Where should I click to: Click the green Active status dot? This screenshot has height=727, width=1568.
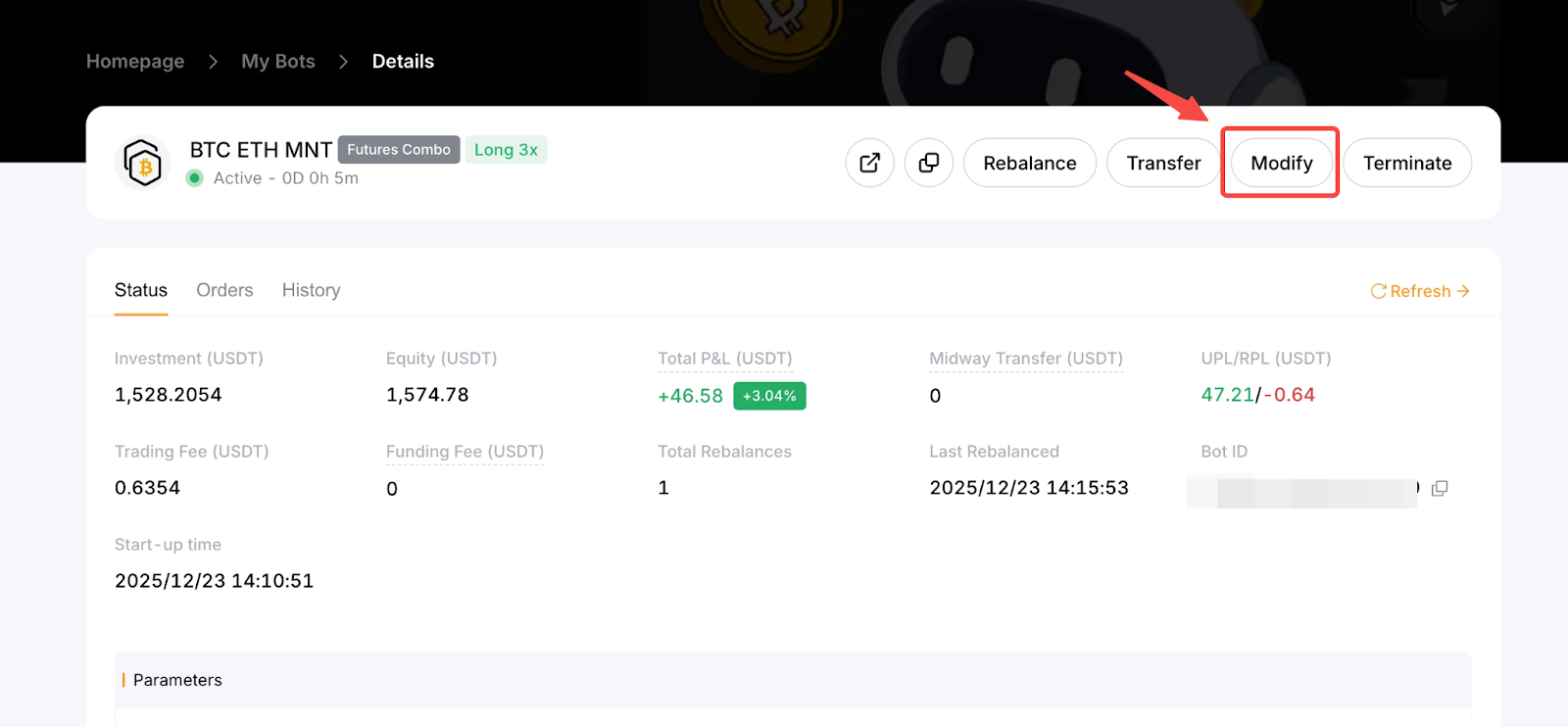click(195, 178)
